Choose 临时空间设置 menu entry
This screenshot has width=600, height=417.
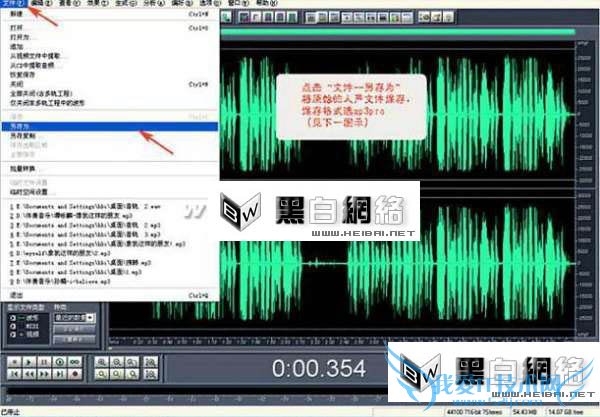(110, 192)
